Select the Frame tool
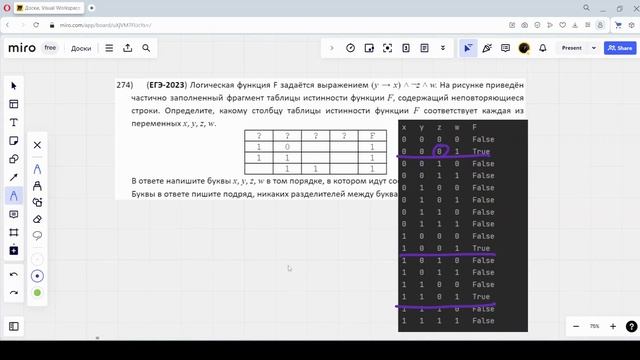The image size is (640, 360). pos(13,232)
